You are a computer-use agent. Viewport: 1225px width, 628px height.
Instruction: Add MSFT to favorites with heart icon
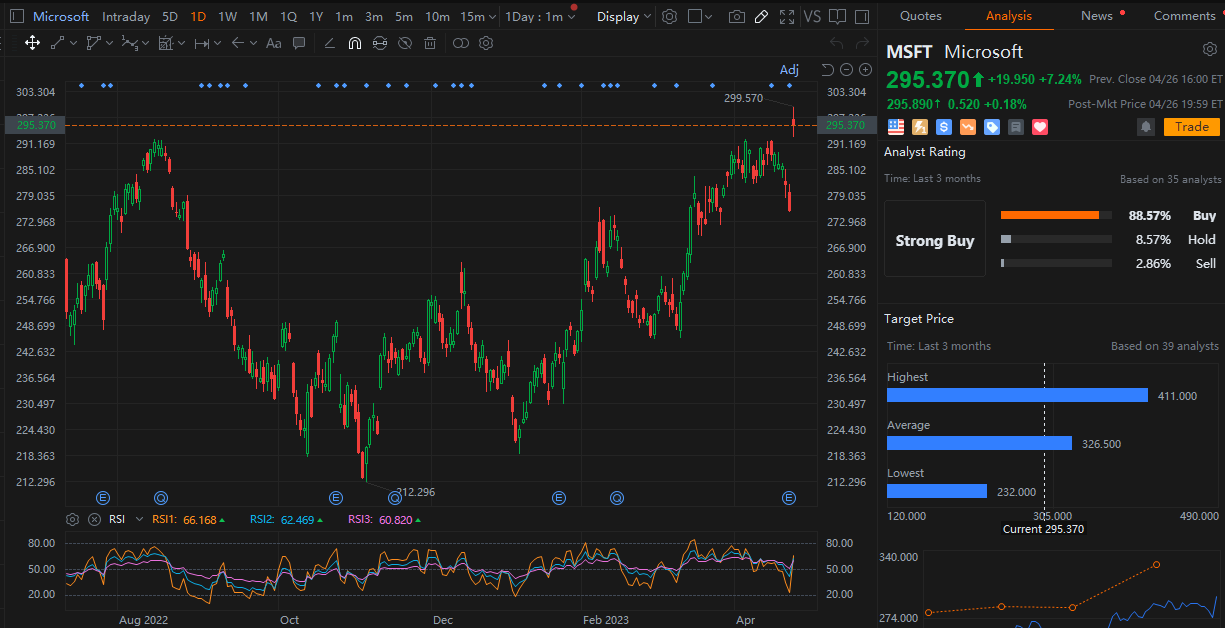[1040, 127]
